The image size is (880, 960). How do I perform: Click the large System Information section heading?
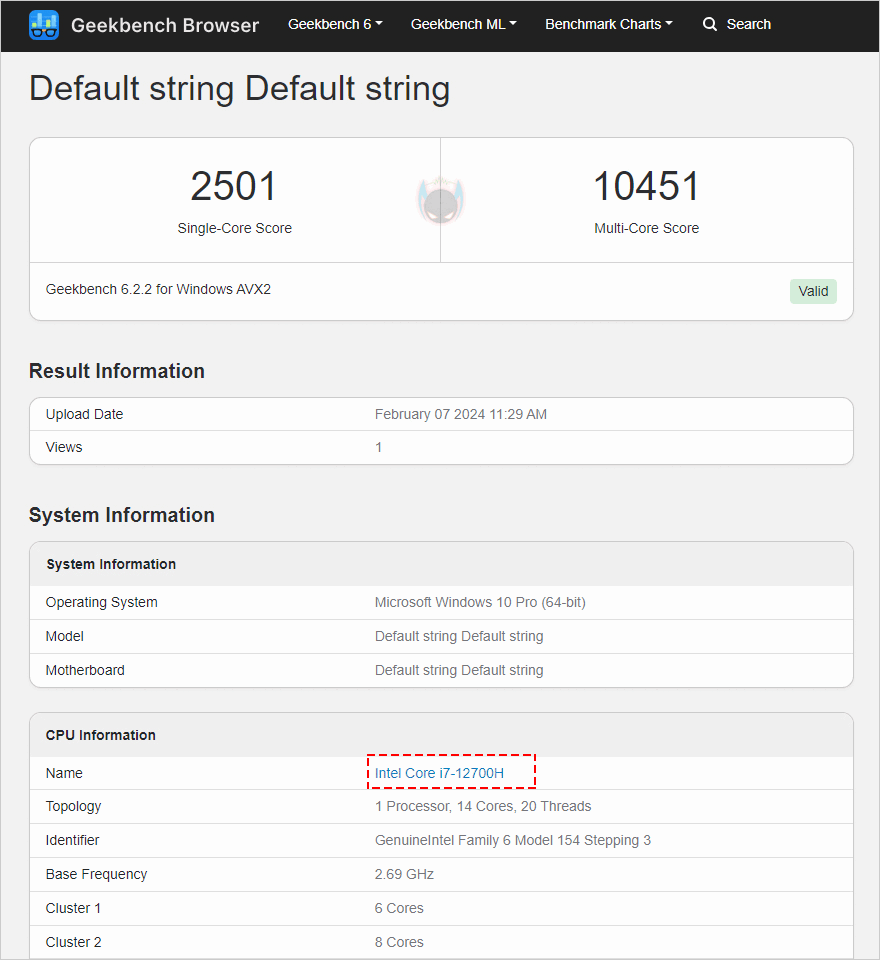[122, 515]
